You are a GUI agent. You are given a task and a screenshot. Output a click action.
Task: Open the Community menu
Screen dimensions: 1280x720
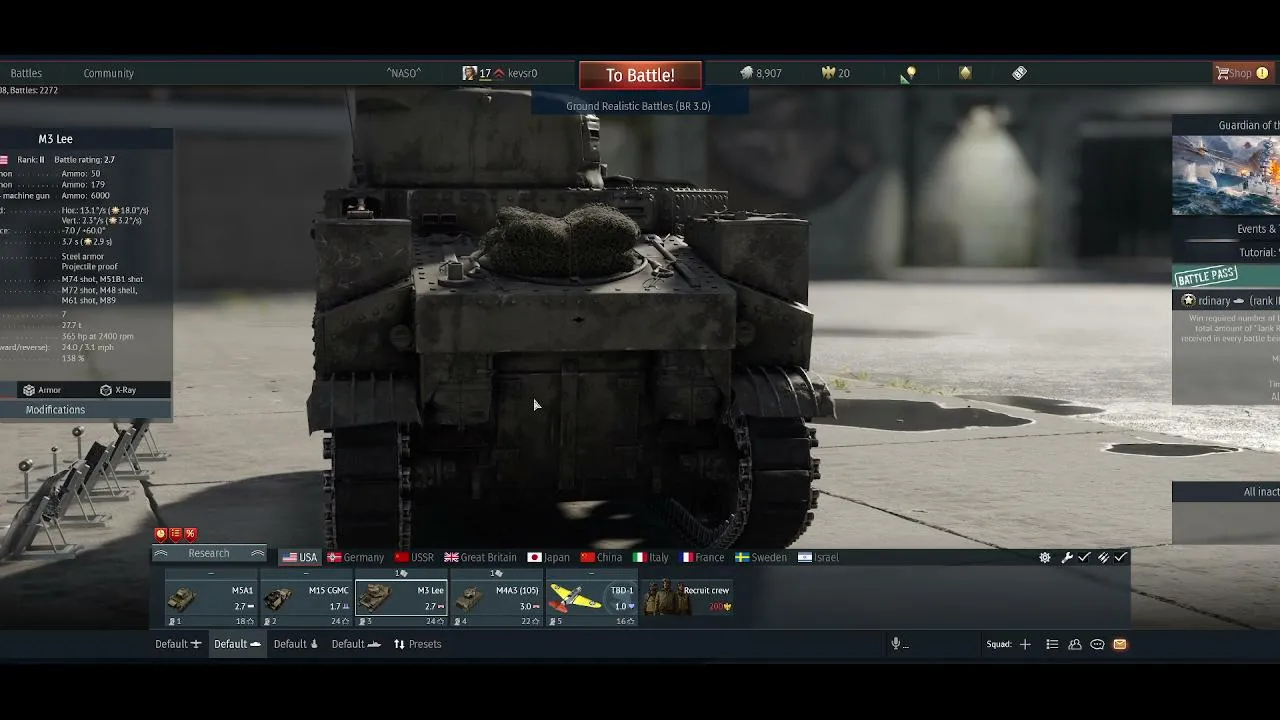coord(109,73)
